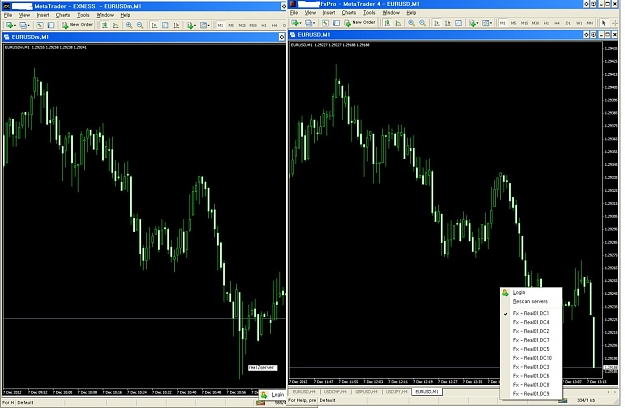Image resolution: width=625 pixels, height=408 pixels.
Task: Select D1 timeframe in FxPro window
Action: click(x=568, y=23)
